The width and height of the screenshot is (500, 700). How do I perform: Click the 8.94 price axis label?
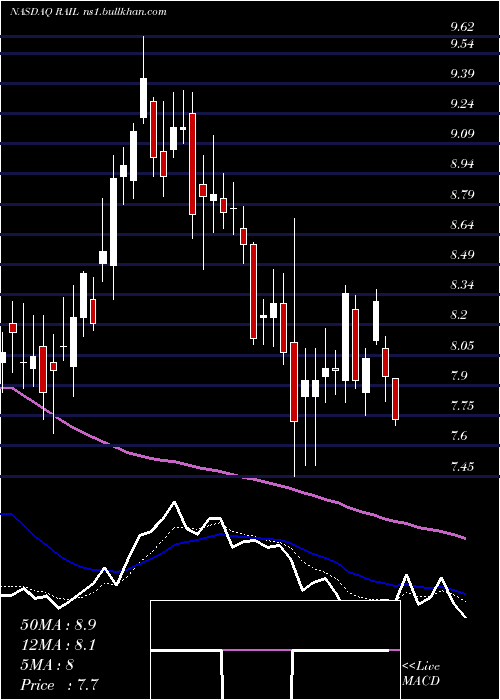pyautogui.click(x=462, y=164)
